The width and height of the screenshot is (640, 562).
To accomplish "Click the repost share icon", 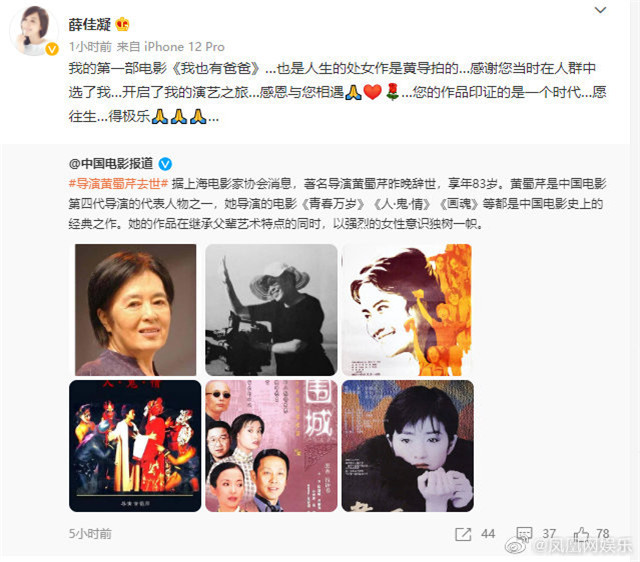I will pos(463,534).
